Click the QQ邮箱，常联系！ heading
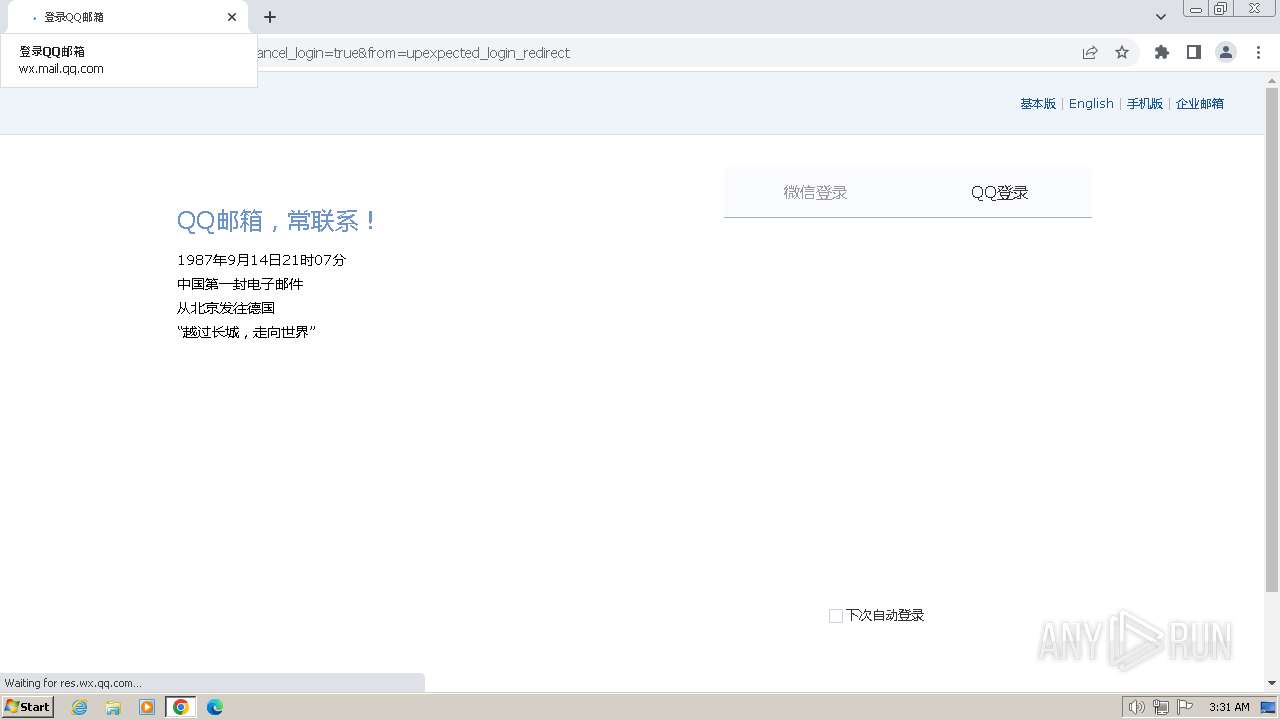 click(x=277, y=221)
